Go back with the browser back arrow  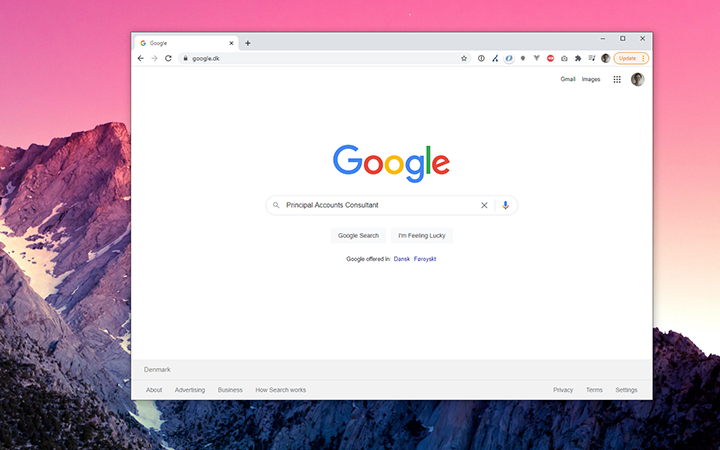coord(141,58)
